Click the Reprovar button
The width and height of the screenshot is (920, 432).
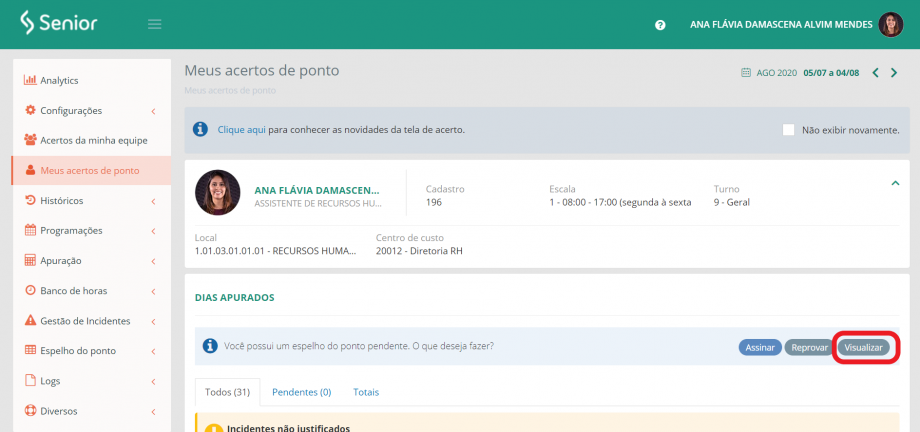pyautogui.click(x=808, y=347)
